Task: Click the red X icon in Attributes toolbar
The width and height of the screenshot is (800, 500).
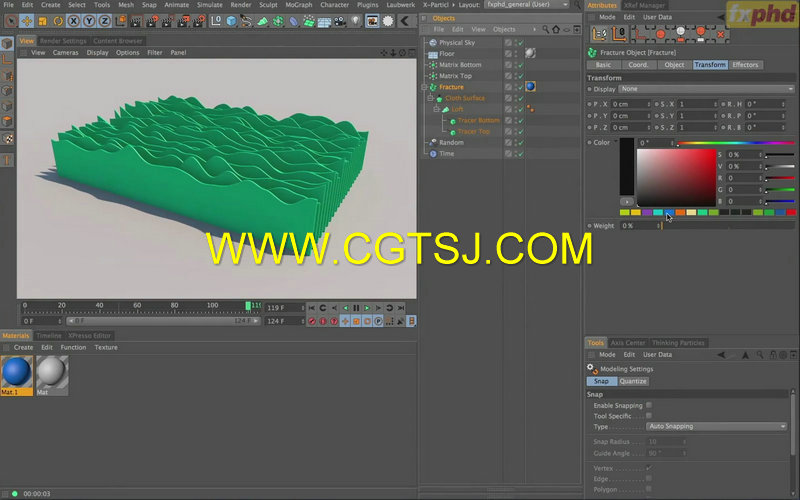Action: click(x=720, y=34)
